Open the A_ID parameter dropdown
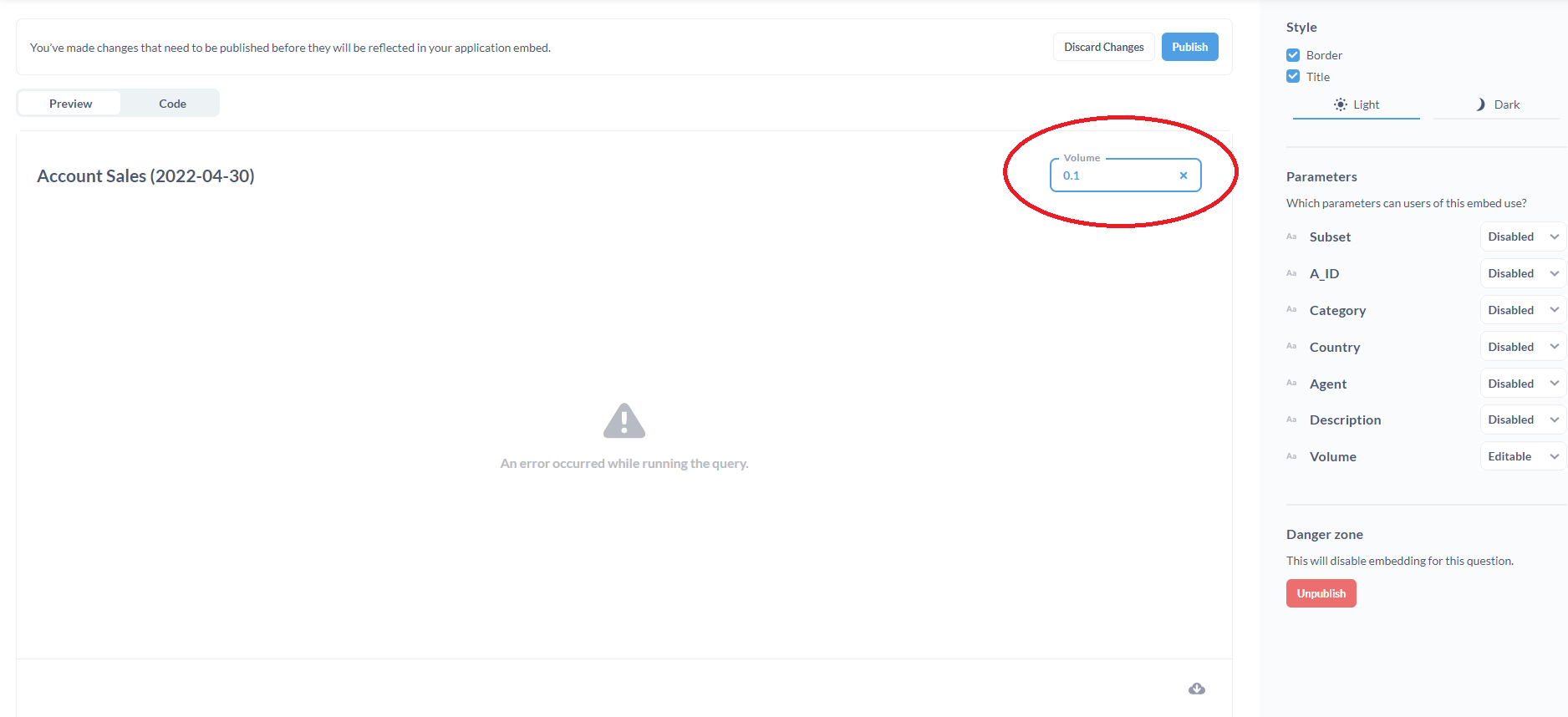This screenshot has height=717, width=1568. tap(1523, 273)
